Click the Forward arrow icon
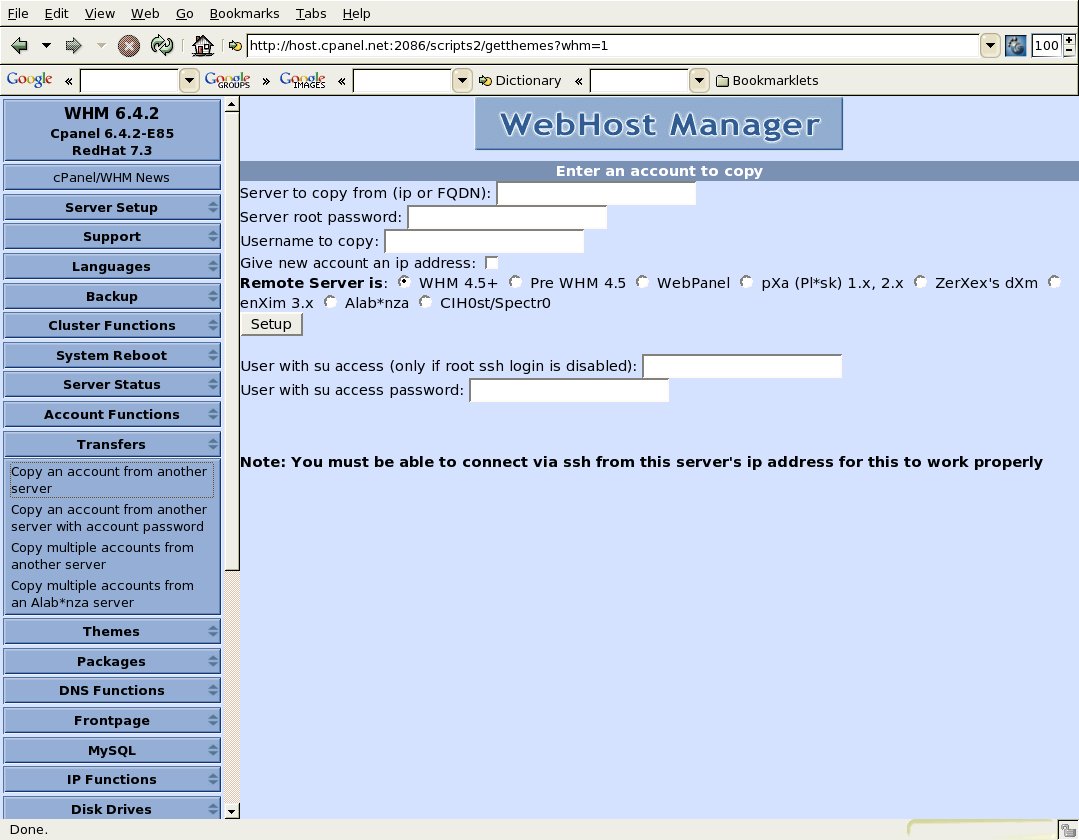Screen dimensions: 1079x840 (73, 45)
